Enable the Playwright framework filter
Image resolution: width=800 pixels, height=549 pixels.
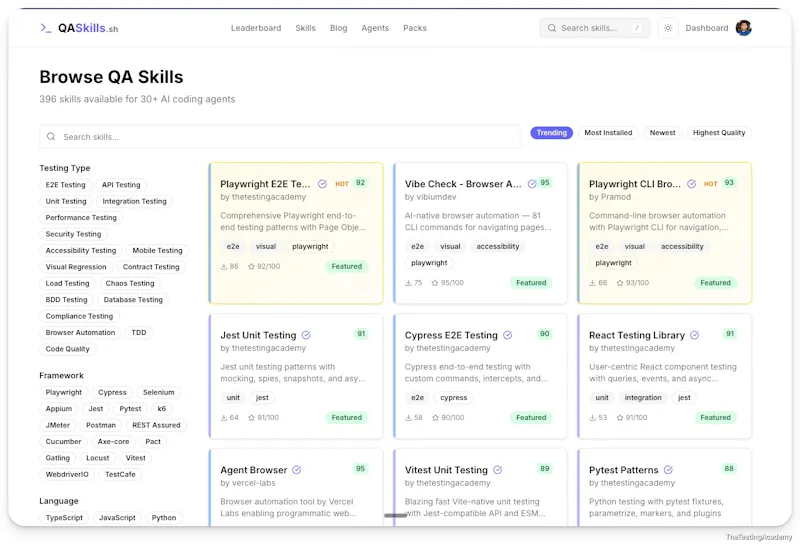click(64, 392)
